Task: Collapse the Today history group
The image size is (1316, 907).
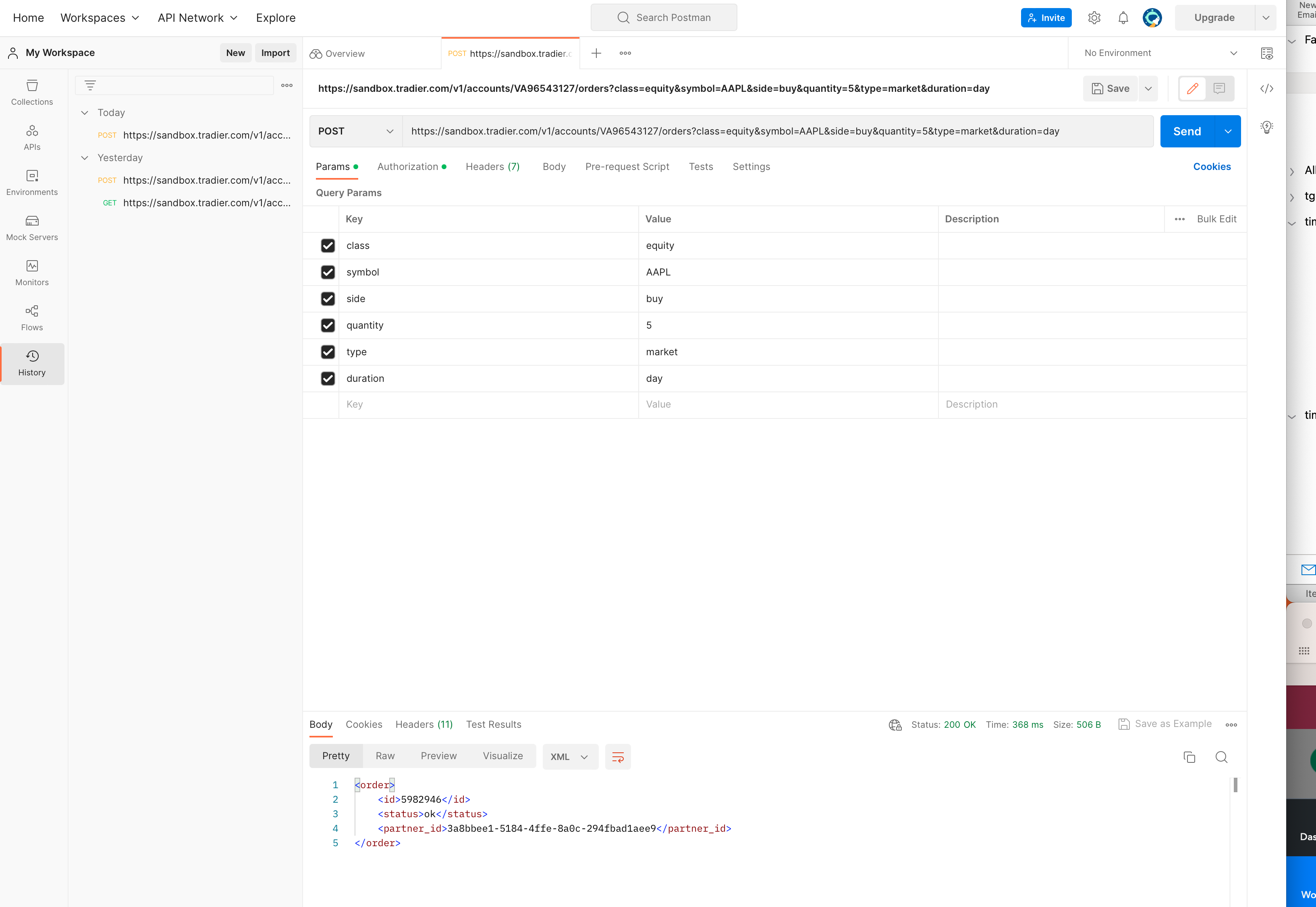Action: [85, 112]
